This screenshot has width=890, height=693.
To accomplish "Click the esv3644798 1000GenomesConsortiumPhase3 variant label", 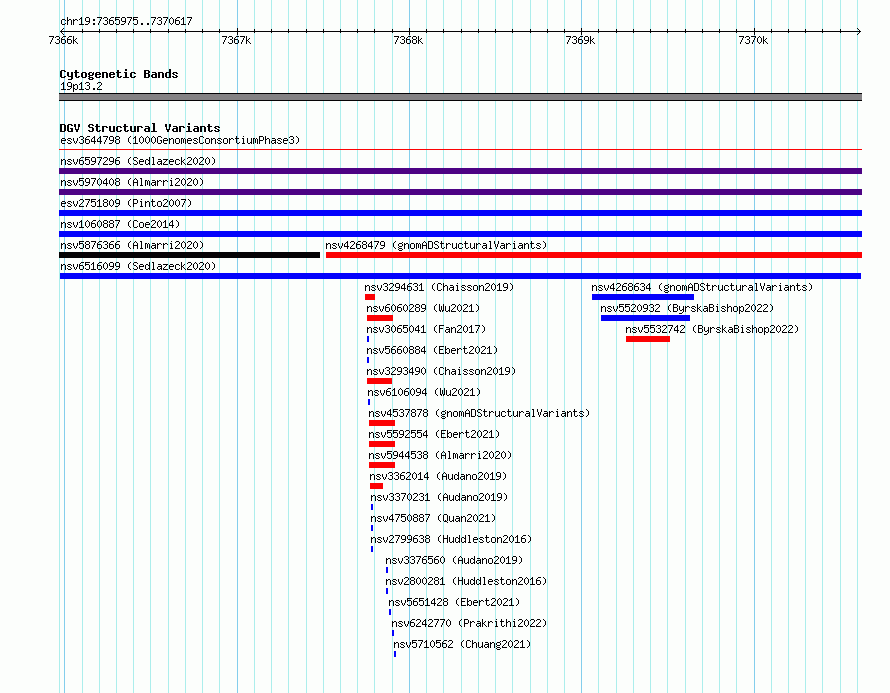I will click(x=180, y=140).
